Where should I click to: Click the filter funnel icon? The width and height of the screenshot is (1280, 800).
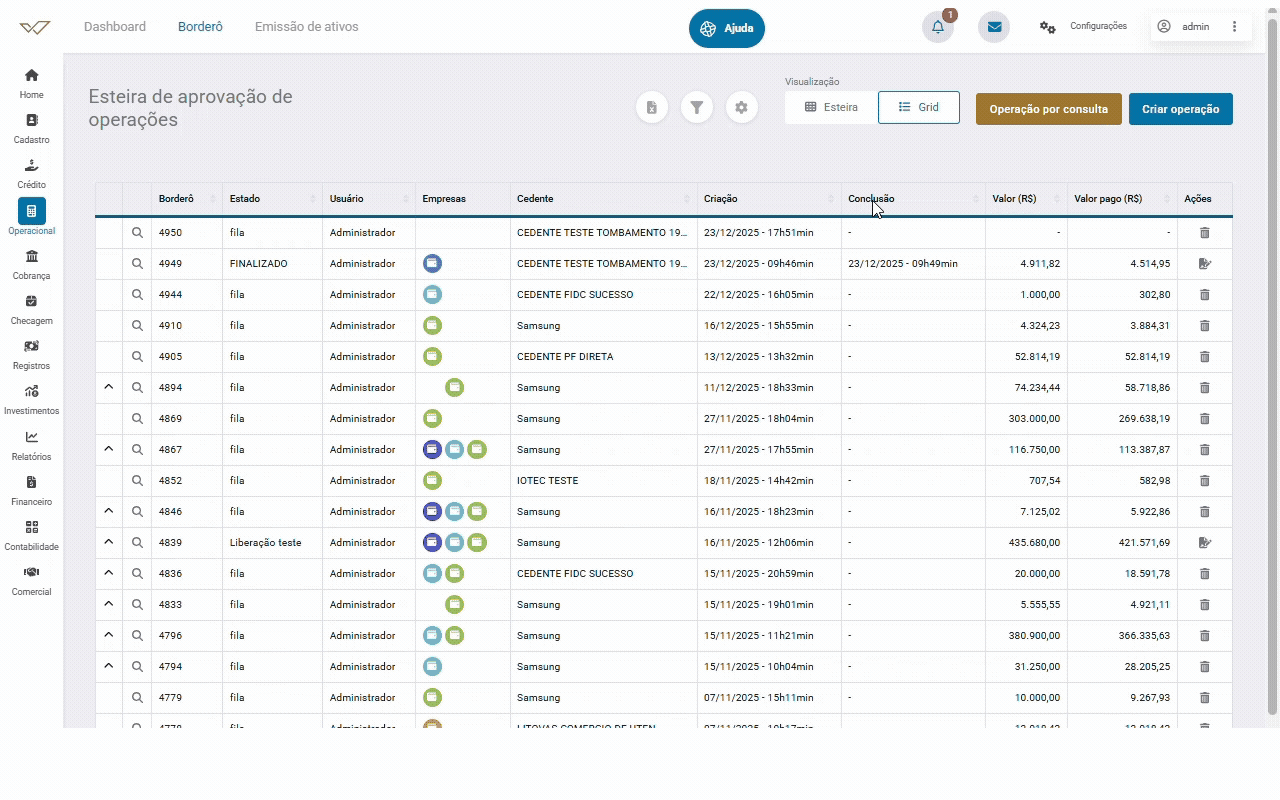(x=697, y=108)
